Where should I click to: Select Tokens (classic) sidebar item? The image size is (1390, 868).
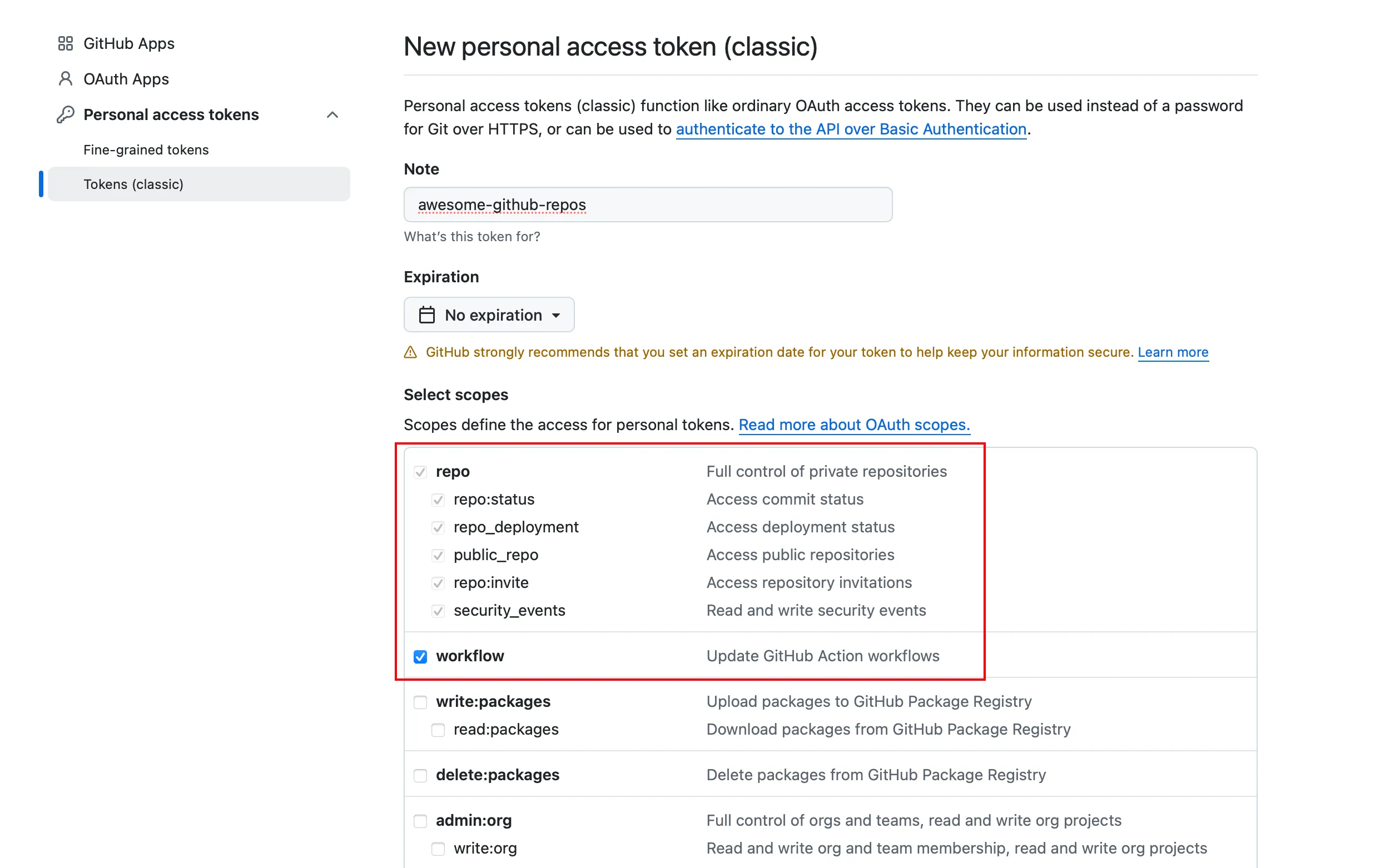(133, 184)
